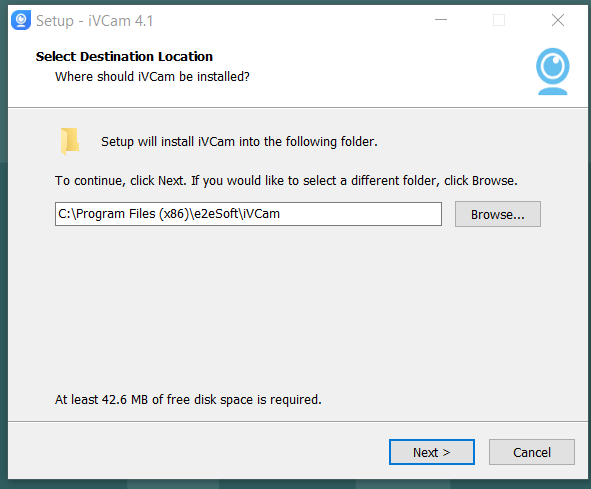Click the 'Setup - iVCam 4.1' title text

pyautogui.click(x=94, y=21)
